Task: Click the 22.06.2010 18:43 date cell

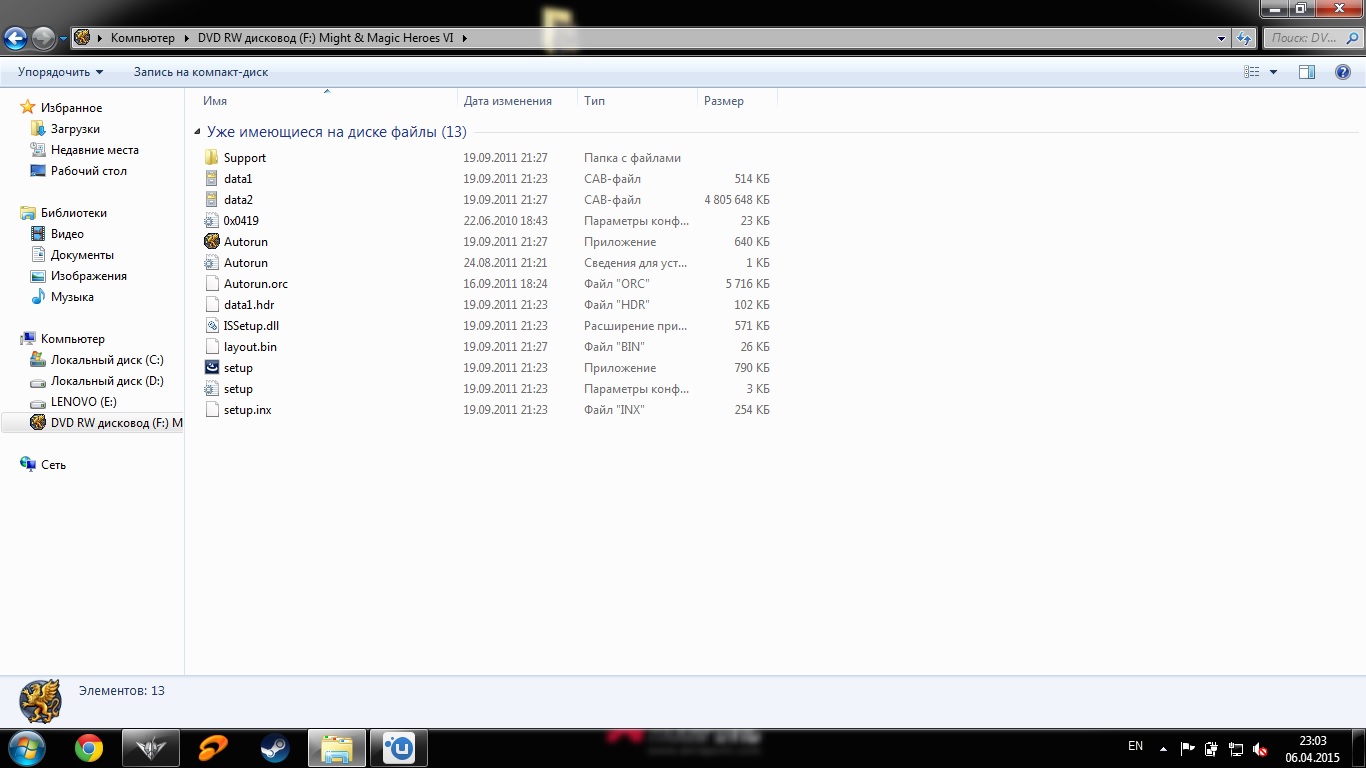Action: pyautogui.click(x=505, y=221)
